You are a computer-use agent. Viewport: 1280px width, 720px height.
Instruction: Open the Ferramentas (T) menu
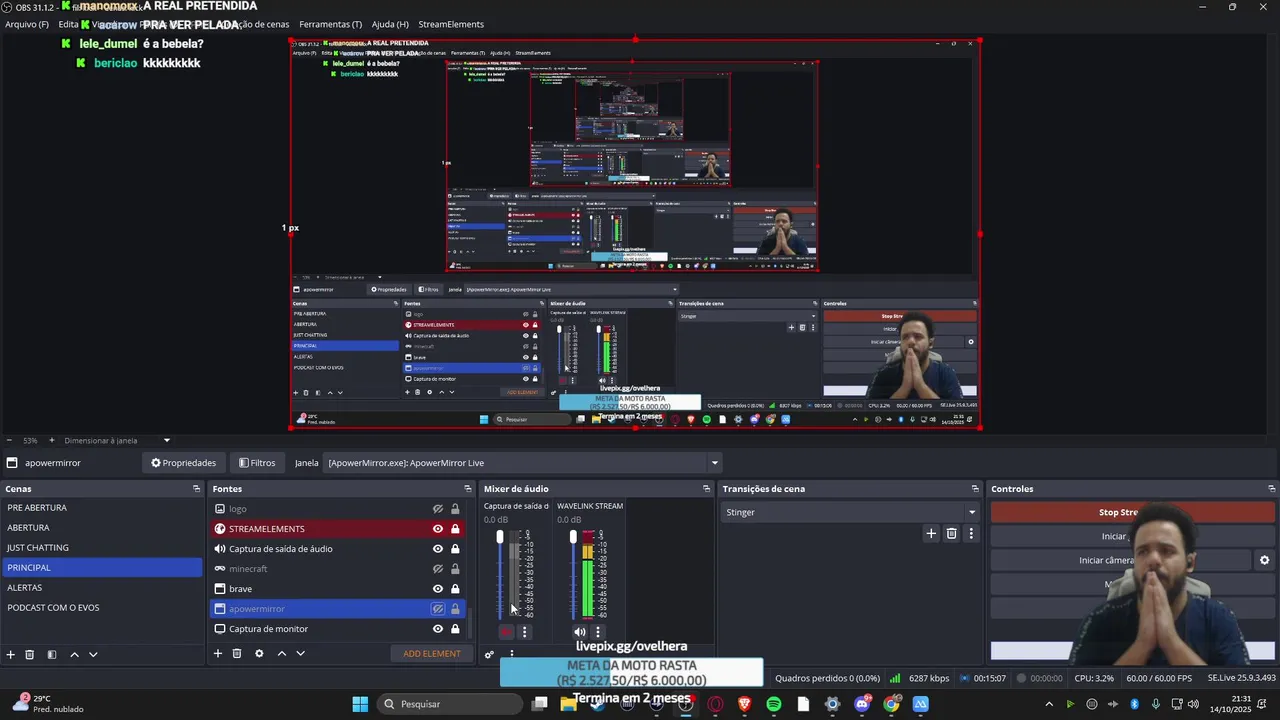tap(331, 24)
